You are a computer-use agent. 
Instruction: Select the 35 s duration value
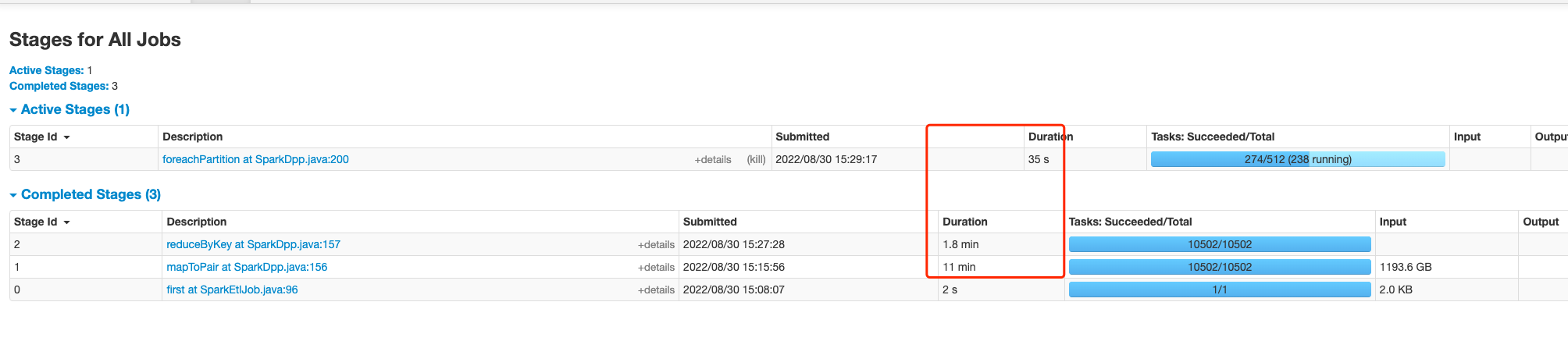[x=1039, y=159]
